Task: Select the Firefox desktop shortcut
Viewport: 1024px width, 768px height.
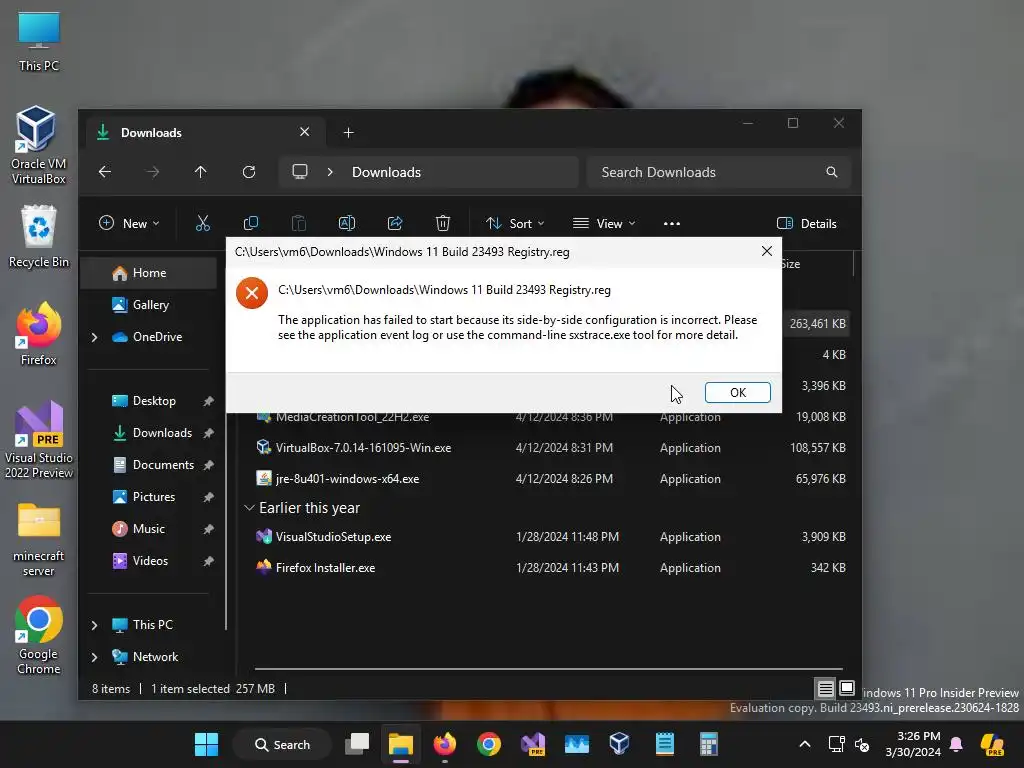Action: [x=39, y=334]
